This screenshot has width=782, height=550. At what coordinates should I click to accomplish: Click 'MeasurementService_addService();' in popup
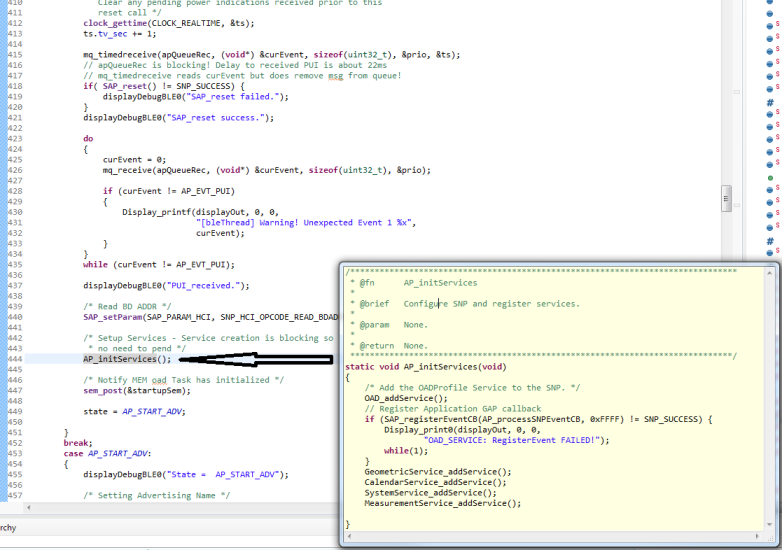(x=443, y=503)
